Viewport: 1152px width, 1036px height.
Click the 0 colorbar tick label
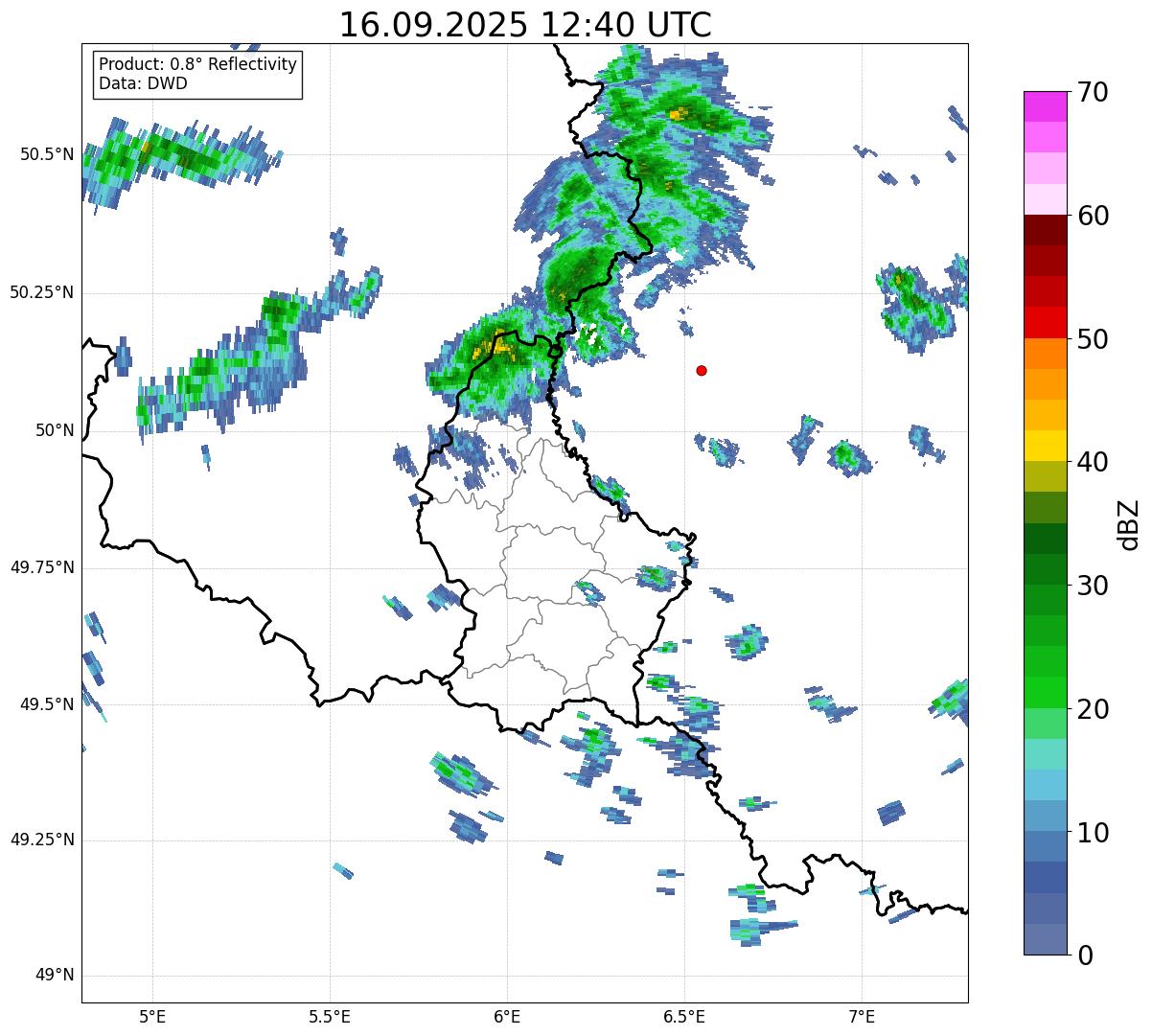point(1086,955)
